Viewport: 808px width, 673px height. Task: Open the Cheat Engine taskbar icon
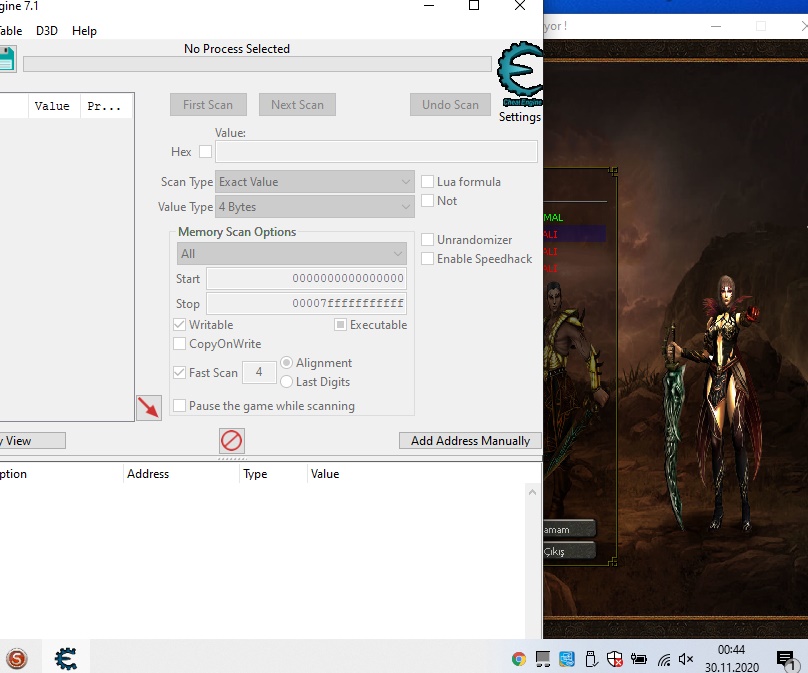coord(66,658)
